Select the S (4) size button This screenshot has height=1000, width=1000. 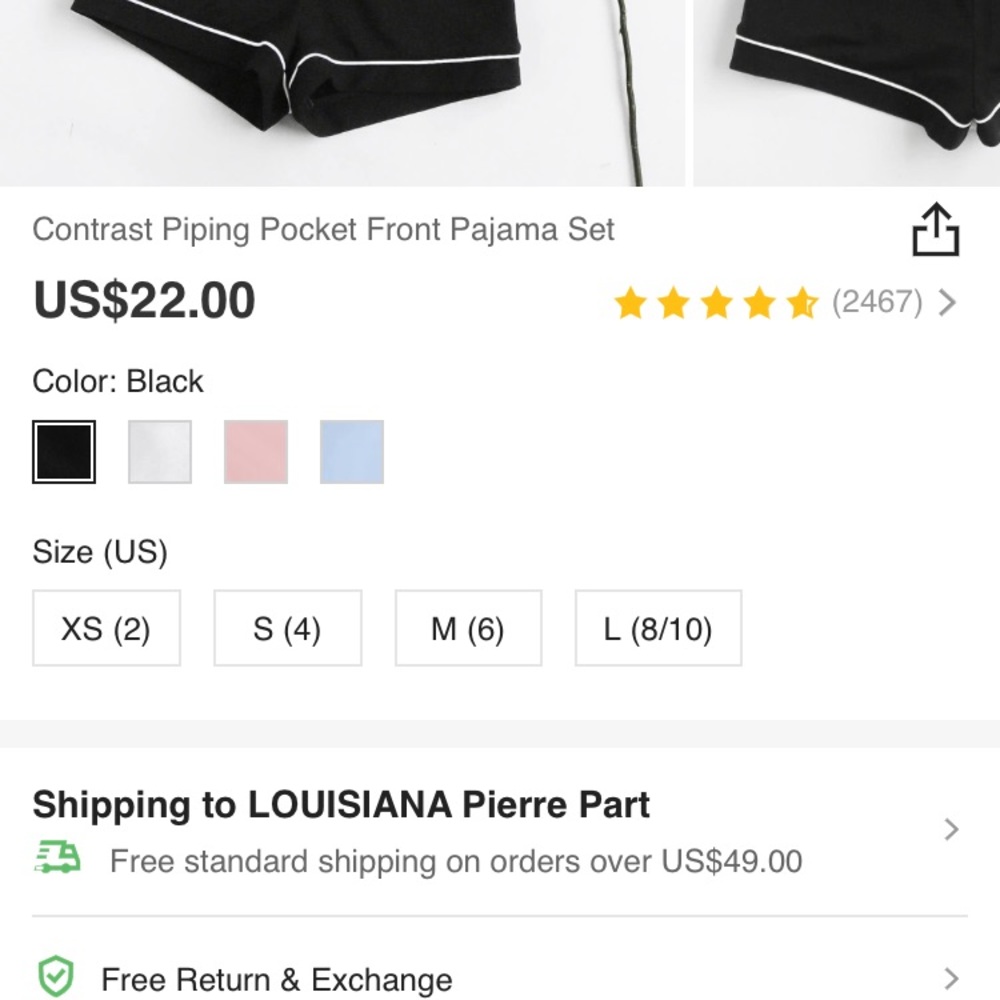287,628
